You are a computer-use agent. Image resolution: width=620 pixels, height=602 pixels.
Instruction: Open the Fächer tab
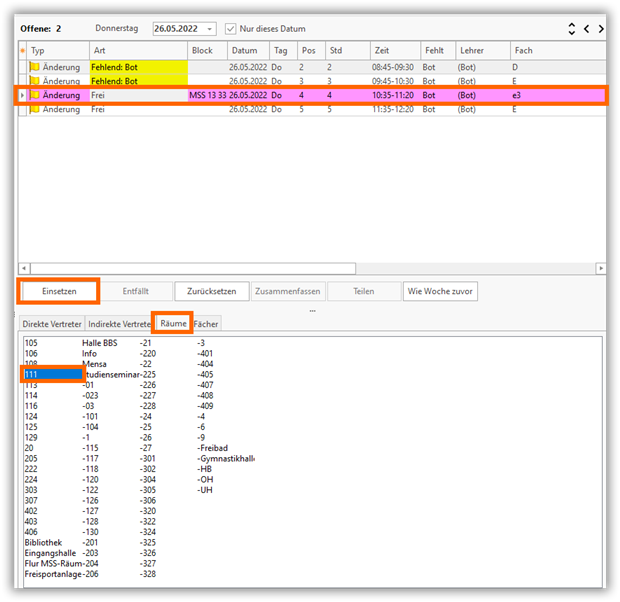tap(206, 324)
